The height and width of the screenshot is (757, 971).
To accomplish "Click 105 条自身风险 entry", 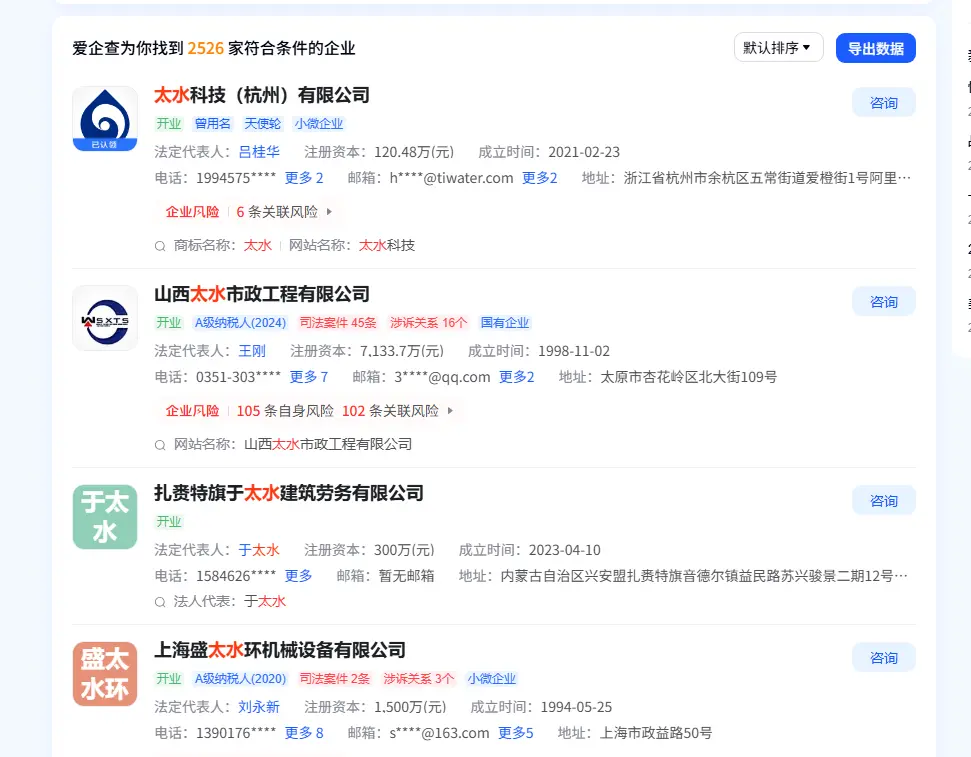I will tap(285, 411).
